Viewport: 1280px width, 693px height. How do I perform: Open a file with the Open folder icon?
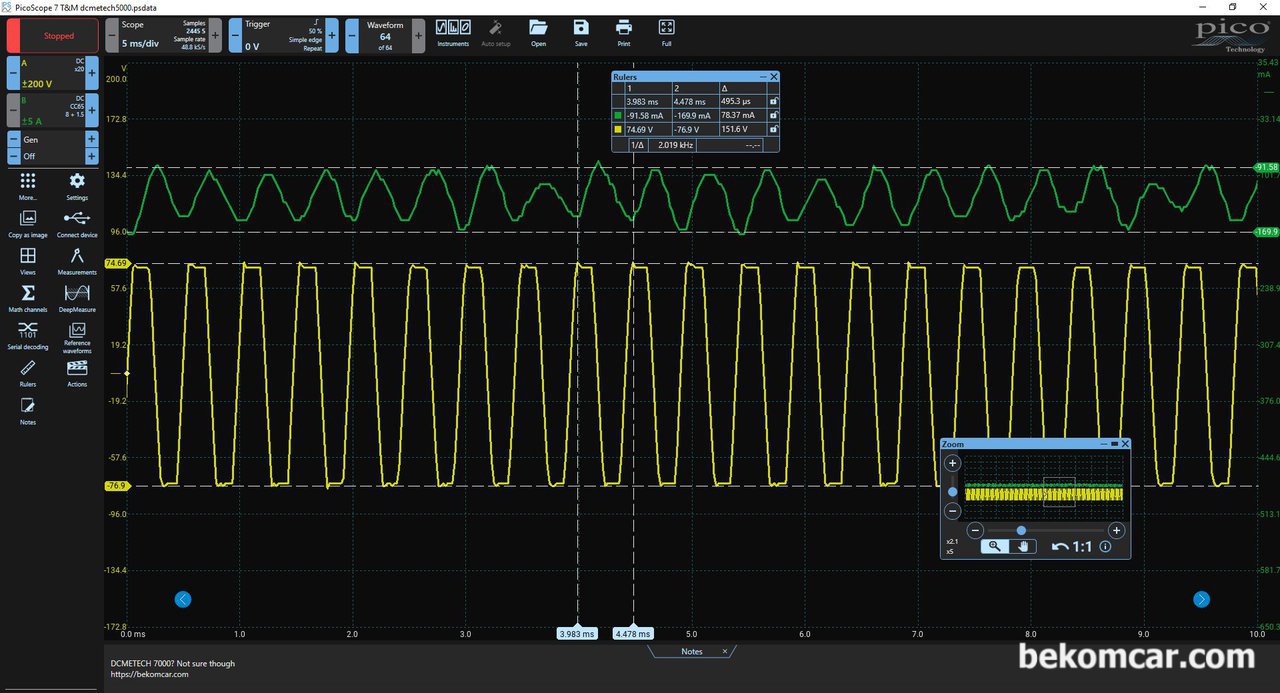(538, 31)
